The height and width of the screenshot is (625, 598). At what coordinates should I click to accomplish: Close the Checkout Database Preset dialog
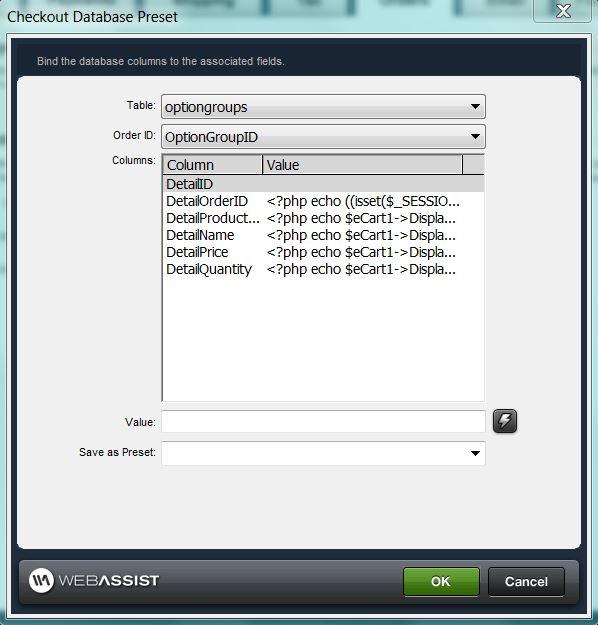(x=563, y=11)
